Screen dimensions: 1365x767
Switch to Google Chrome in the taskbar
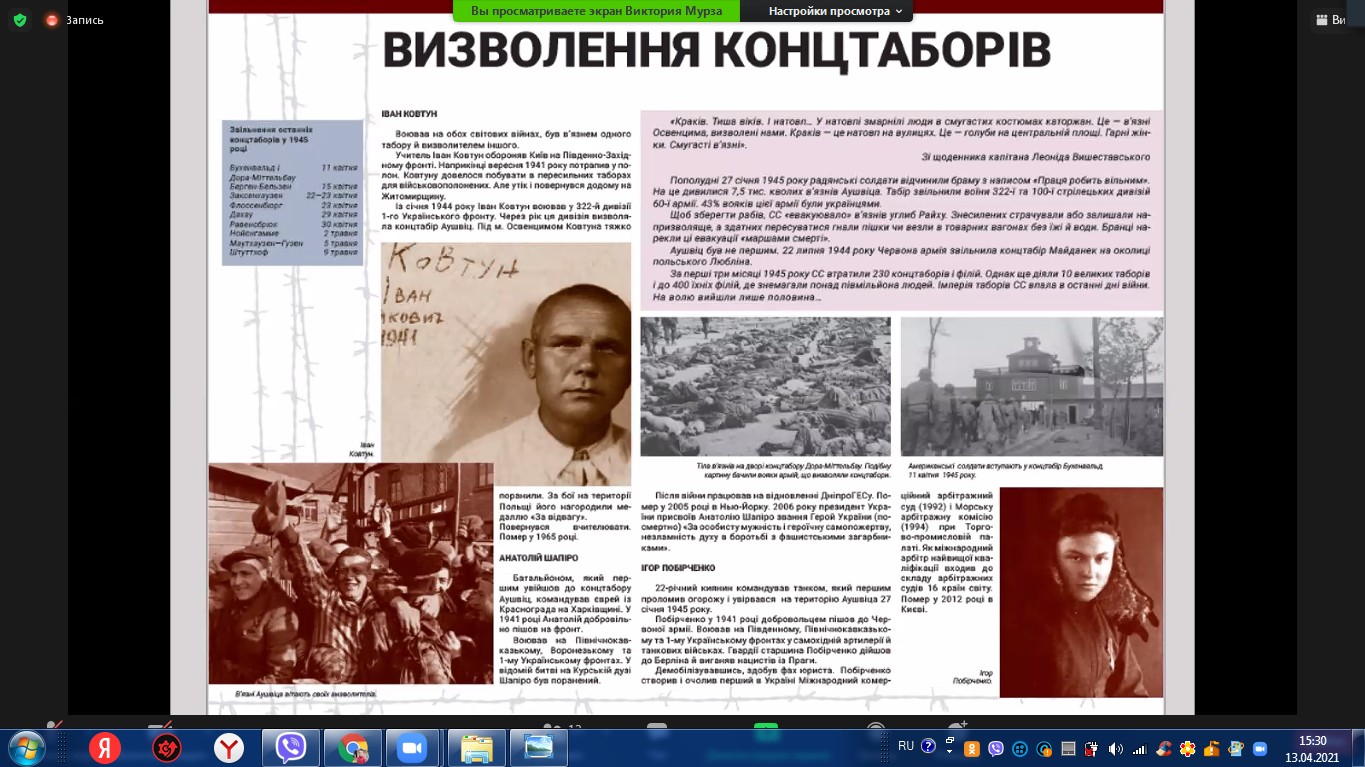click(353, 748)
